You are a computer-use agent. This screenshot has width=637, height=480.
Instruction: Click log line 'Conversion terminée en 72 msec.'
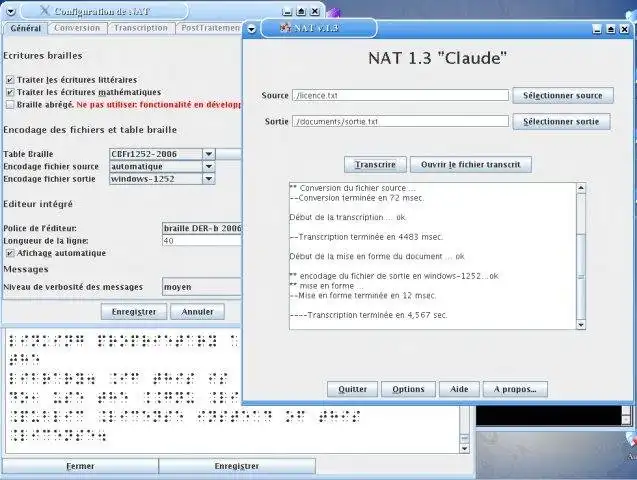click(357, 198)
